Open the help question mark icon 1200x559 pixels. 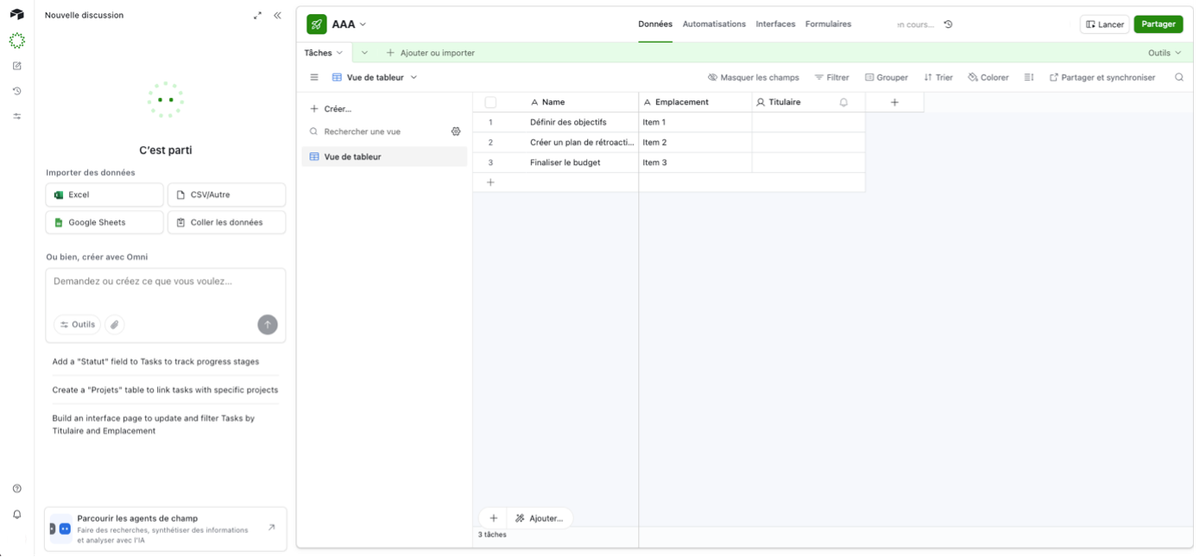[x=17, y=489]
